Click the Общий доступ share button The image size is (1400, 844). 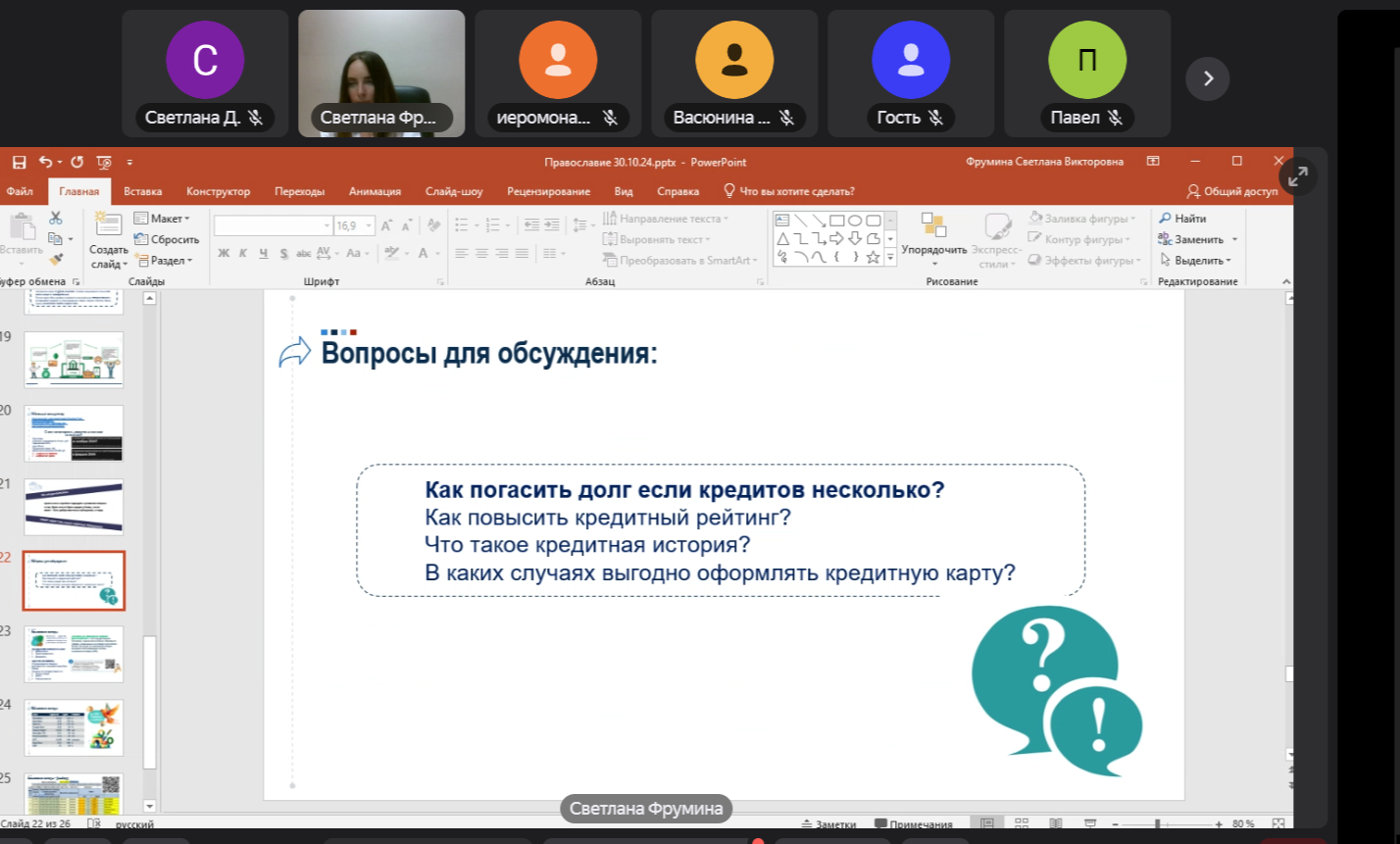tap(1231, 191)
